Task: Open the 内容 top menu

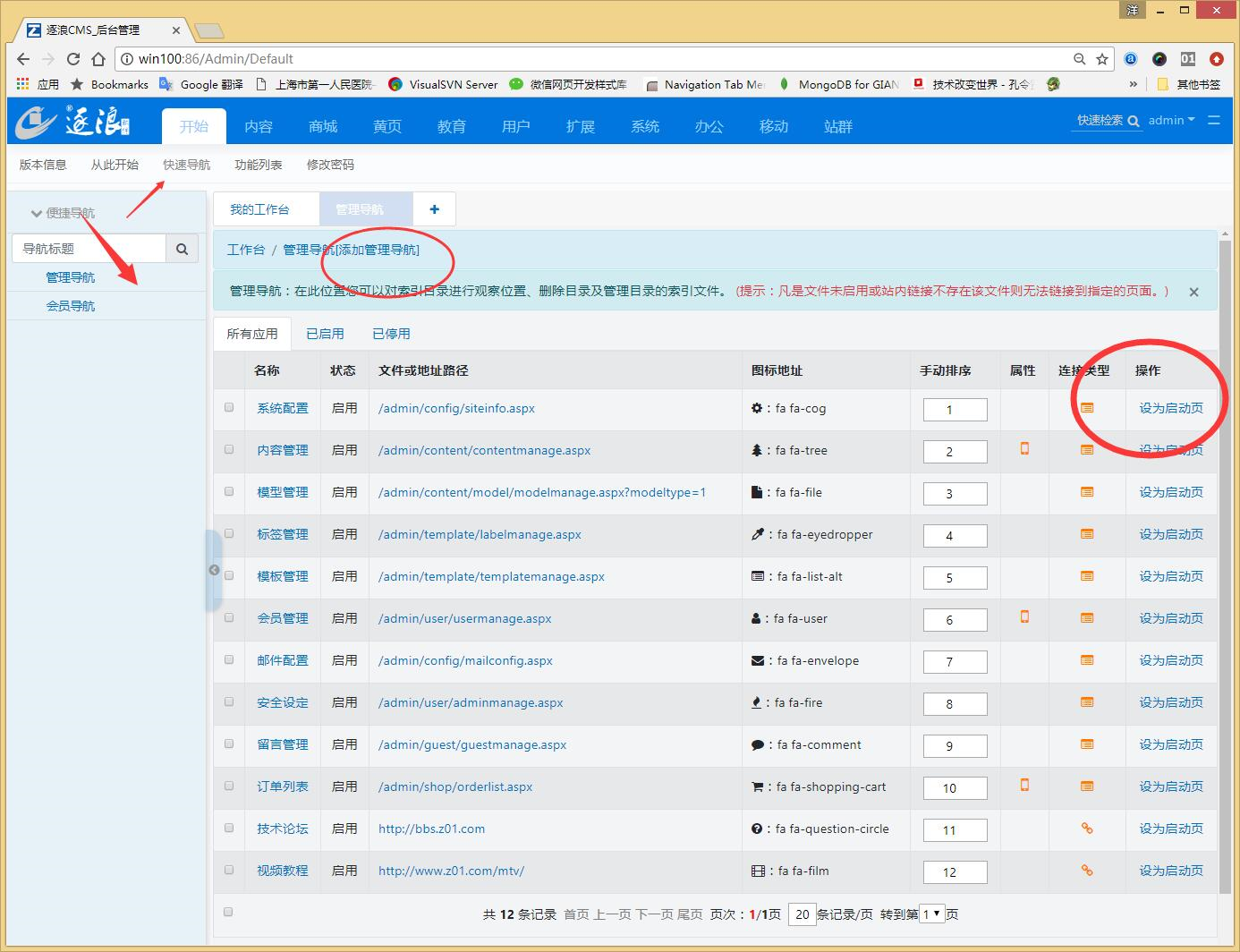Action: tap(259, 126)
